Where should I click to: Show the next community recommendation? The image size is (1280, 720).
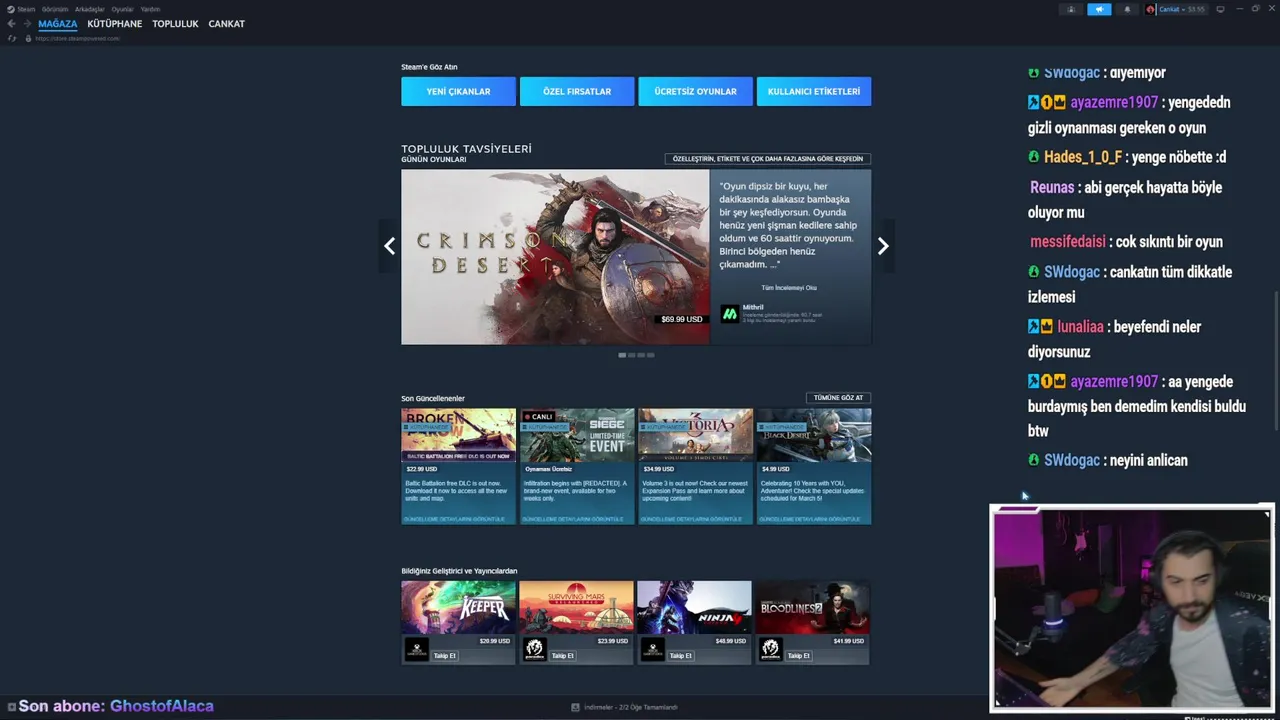click(883, 246)
